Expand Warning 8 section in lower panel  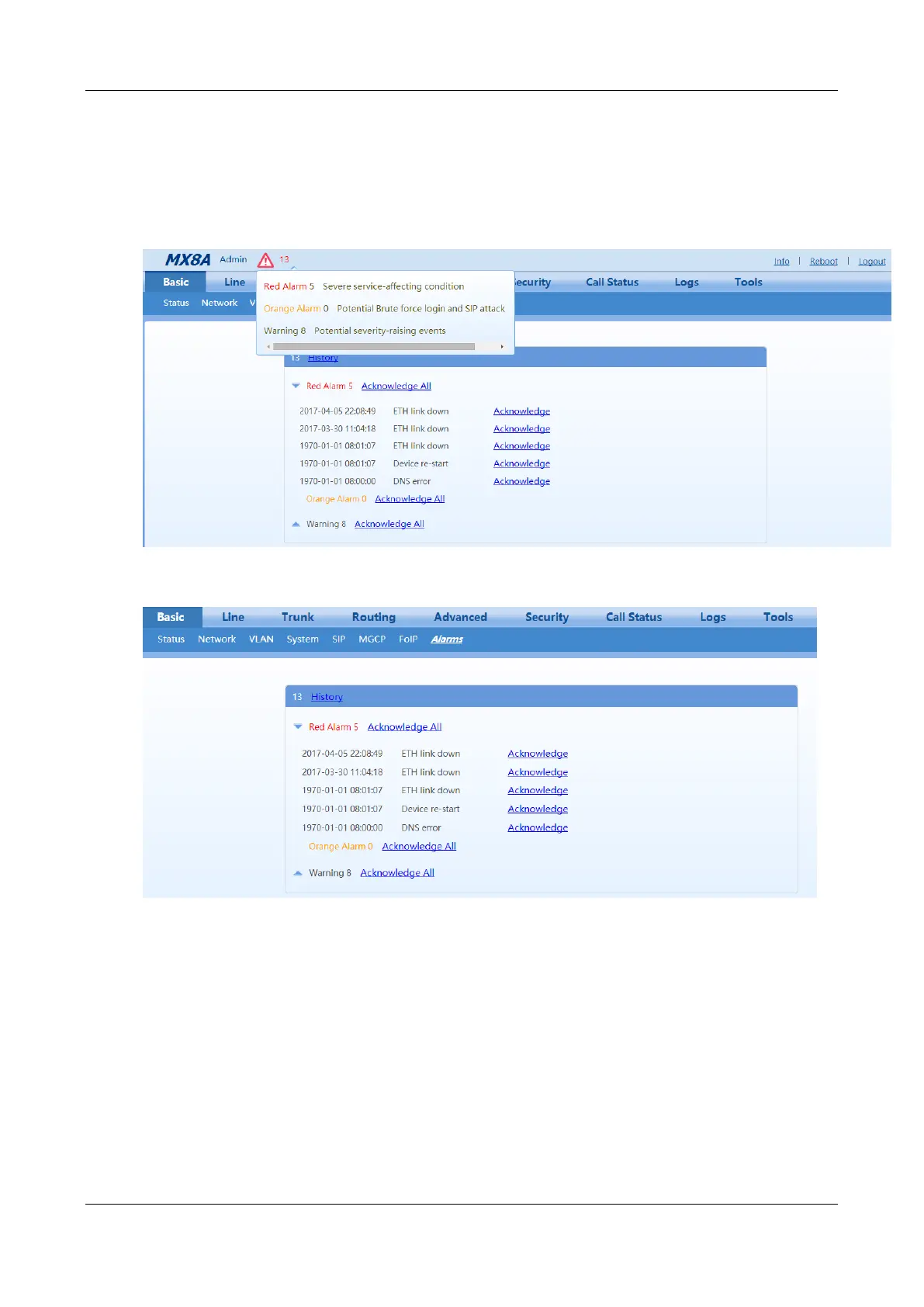(x=298, y=873)
